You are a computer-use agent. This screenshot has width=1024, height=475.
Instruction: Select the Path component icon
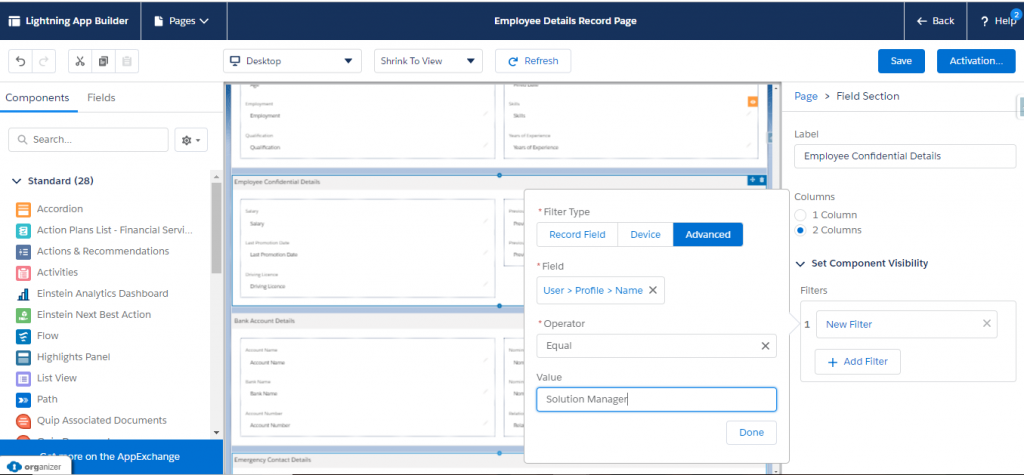click(24, 399)
